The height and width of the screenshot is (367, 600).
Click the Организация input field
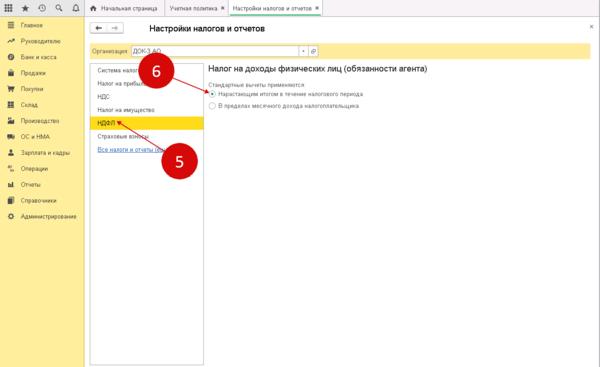point(215,51)
